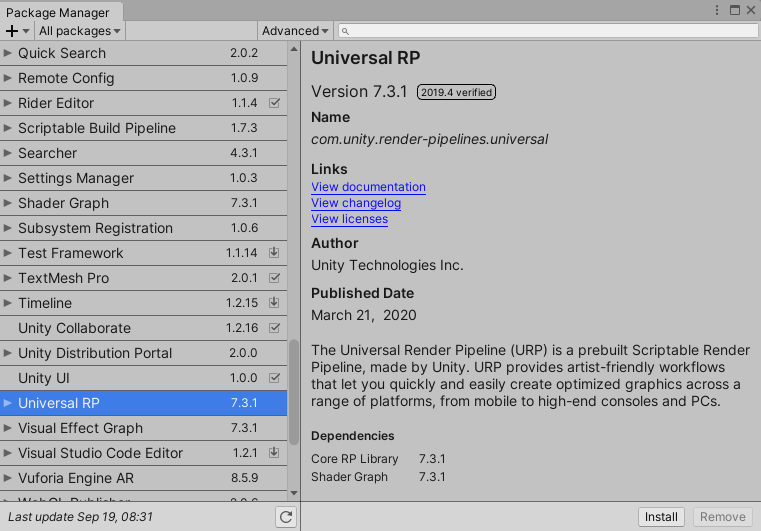Viewport: 761px width, 531px height.
Task: Open the All packages filter dropdown
Action: (79, 31)
